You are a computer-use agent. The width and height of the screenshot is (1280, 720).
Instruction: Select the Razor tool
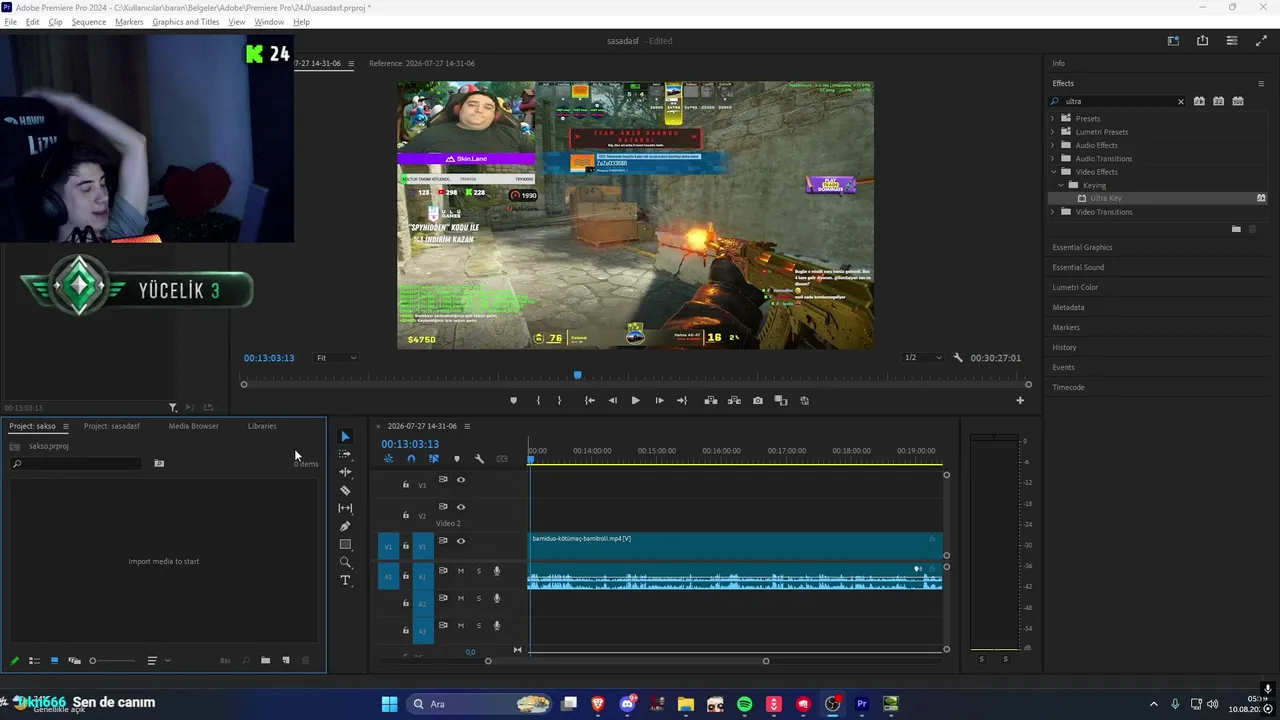coord(345,490)
